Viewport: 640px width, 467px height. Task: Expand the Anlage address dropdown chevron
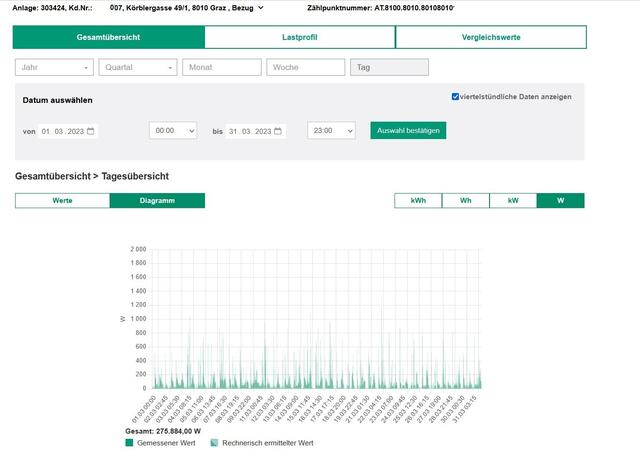tap(261, 8)
